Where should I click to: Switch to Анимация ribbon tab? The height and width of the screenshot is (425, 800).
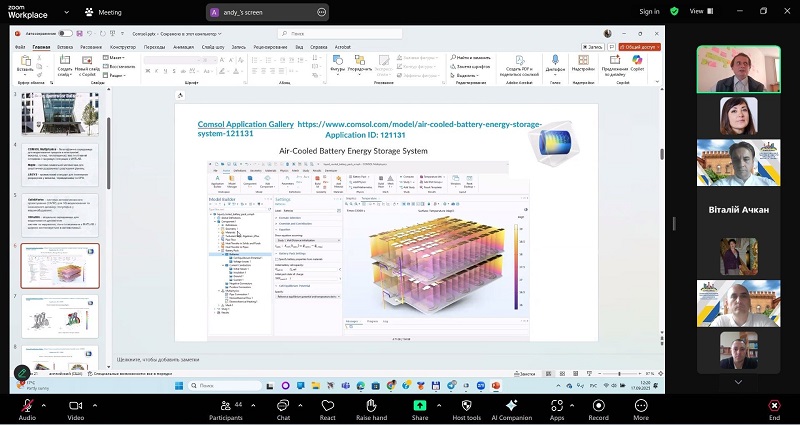(183, 47)
